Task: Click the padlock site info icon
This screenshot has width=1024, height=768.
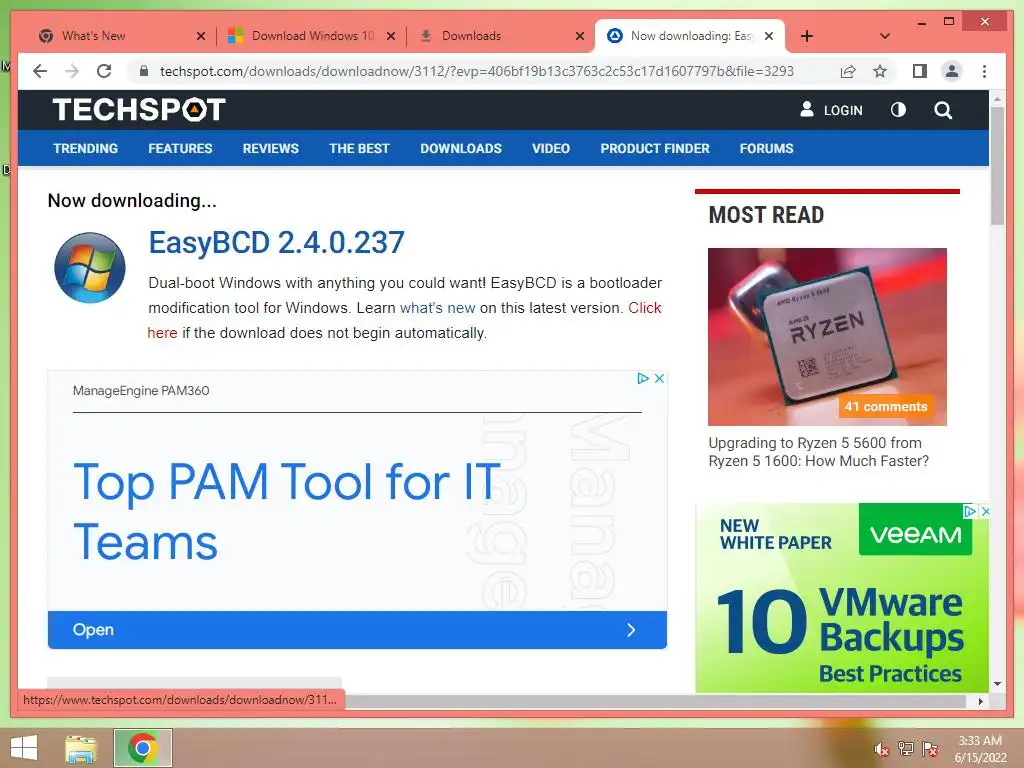Action: (x=144, y=71)
